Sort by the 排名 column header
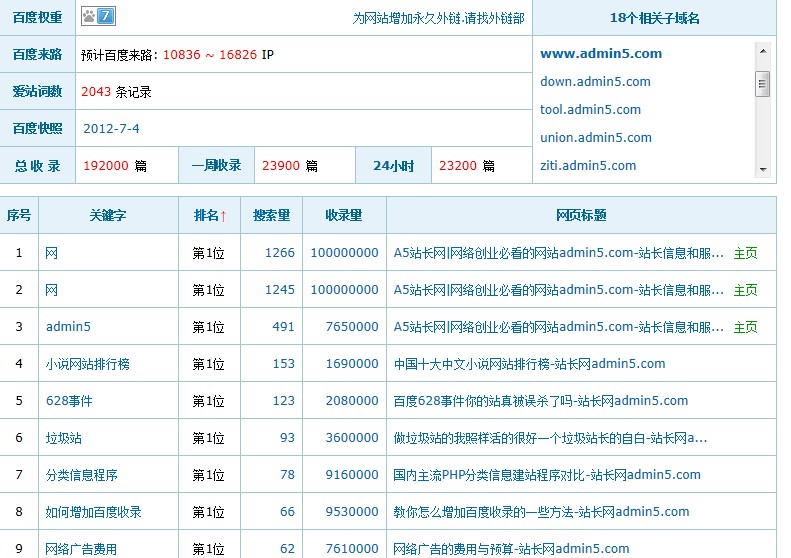The width and height of the screenshot is (791, 558). (209, 215)
